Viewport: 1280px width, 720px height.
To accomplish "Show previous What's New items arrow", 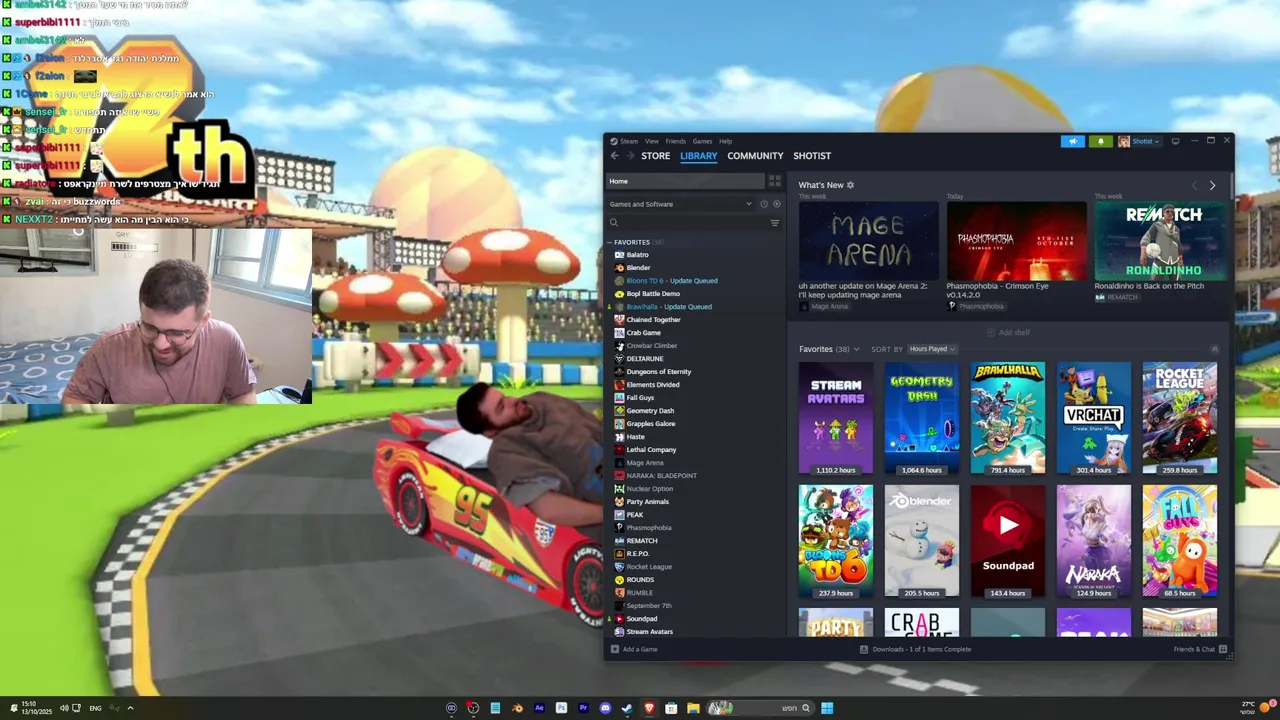I will click(1194, 185).
